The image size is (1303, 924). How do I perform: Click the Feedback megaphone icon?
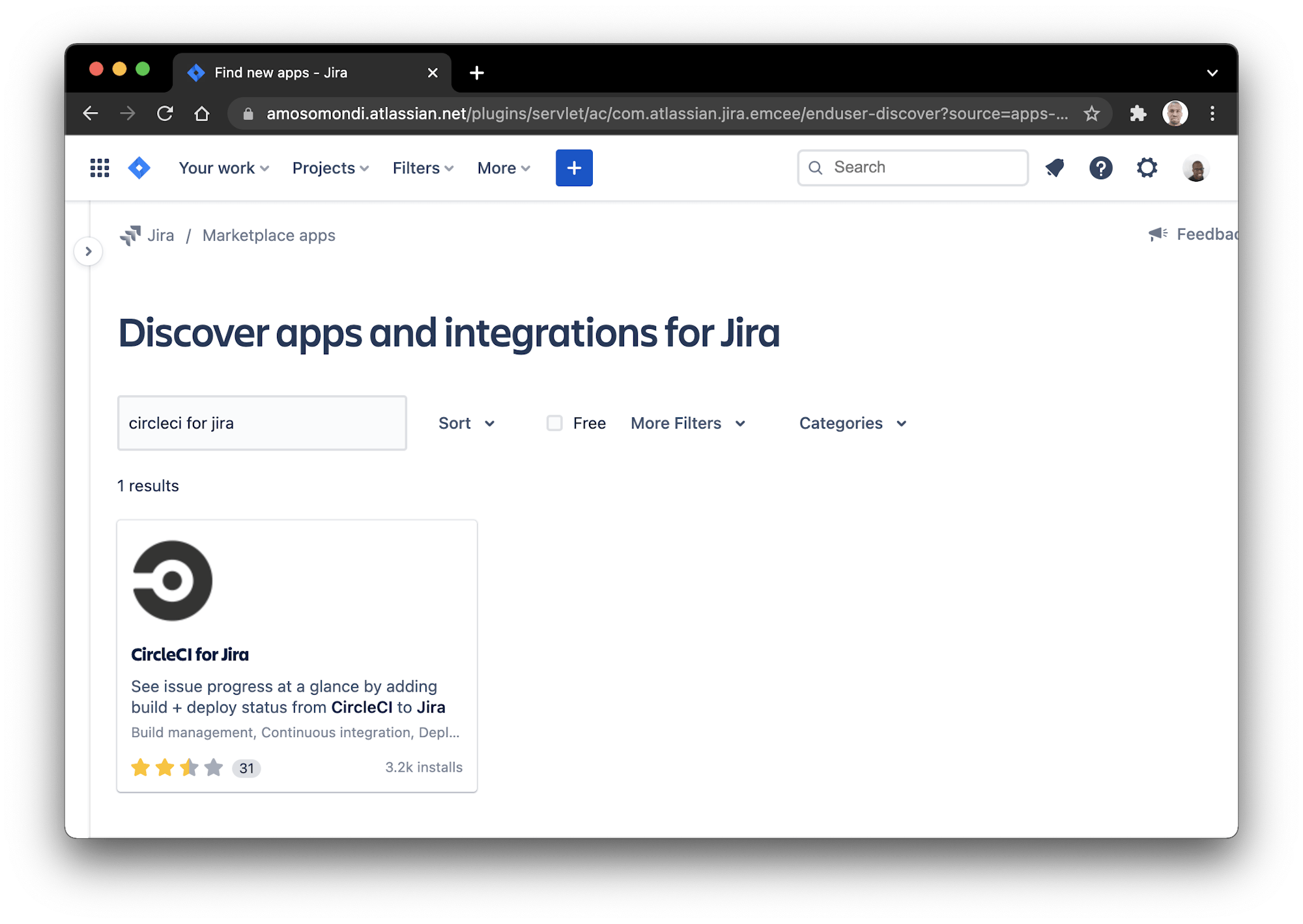point(1157,234)
